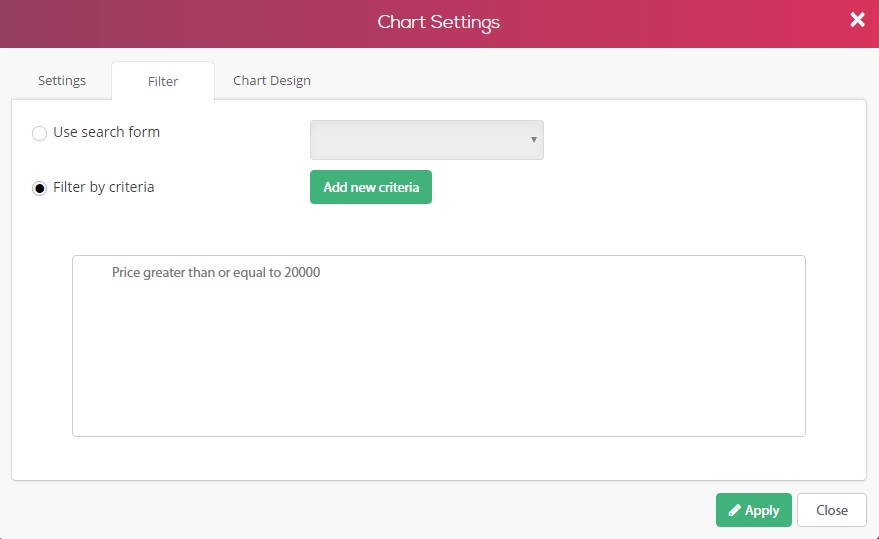The width and height of the screenshot is (879, 539).
Task: Click the Add new criteria button
Action: point(371,187)
